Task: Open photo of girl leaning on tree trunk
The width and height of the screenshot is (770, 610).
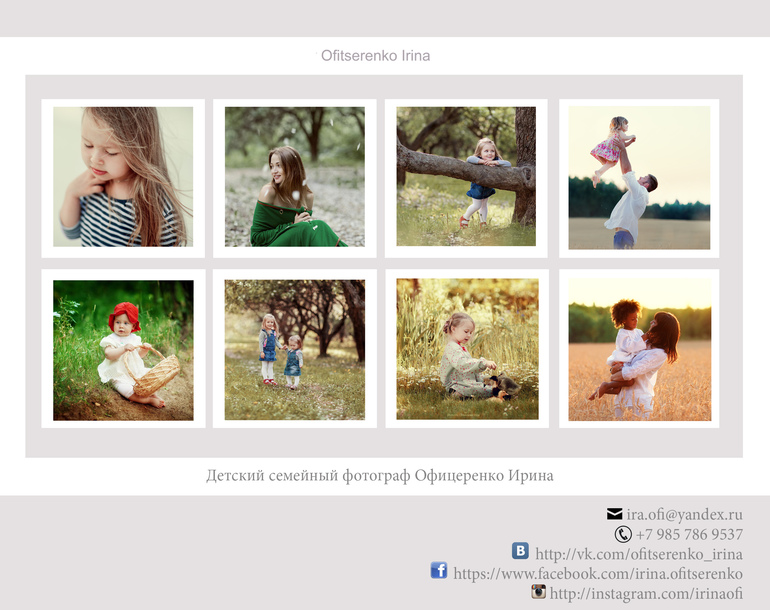Action: pos(466,177)
